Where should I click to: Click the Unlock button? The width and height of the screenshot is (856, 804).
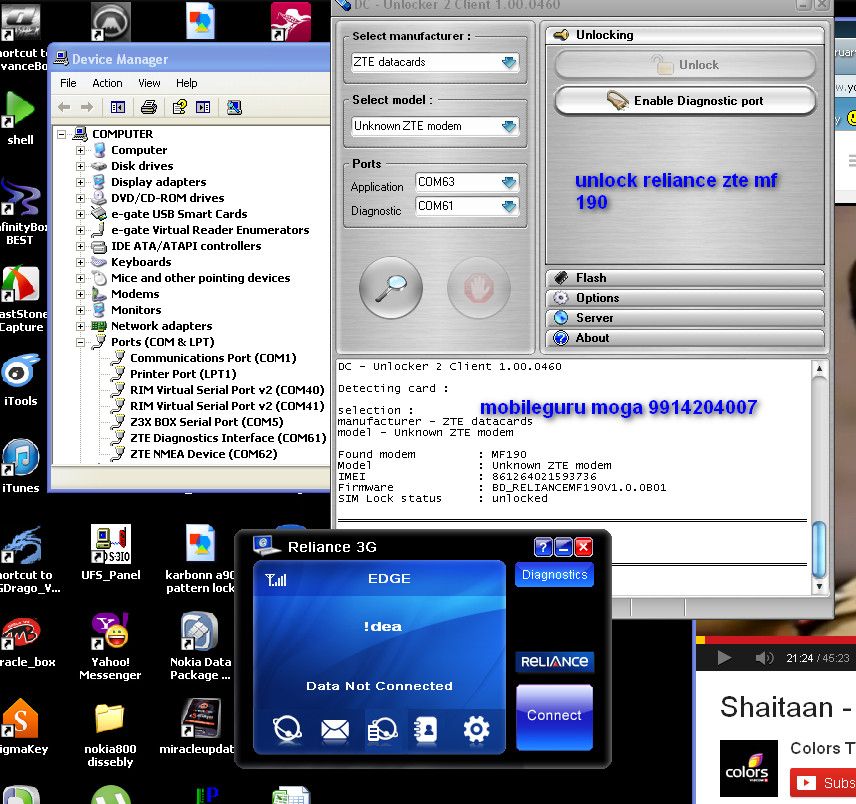pyautogui.click(x=685, y=65)
